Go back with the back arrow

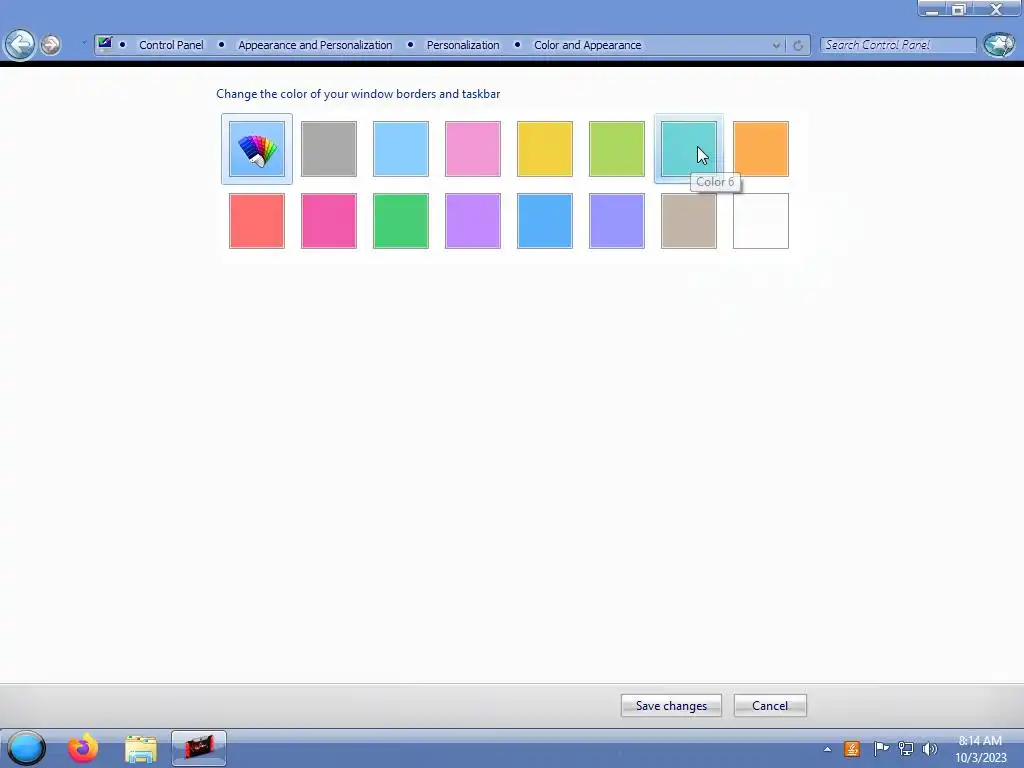coord(20,44)
